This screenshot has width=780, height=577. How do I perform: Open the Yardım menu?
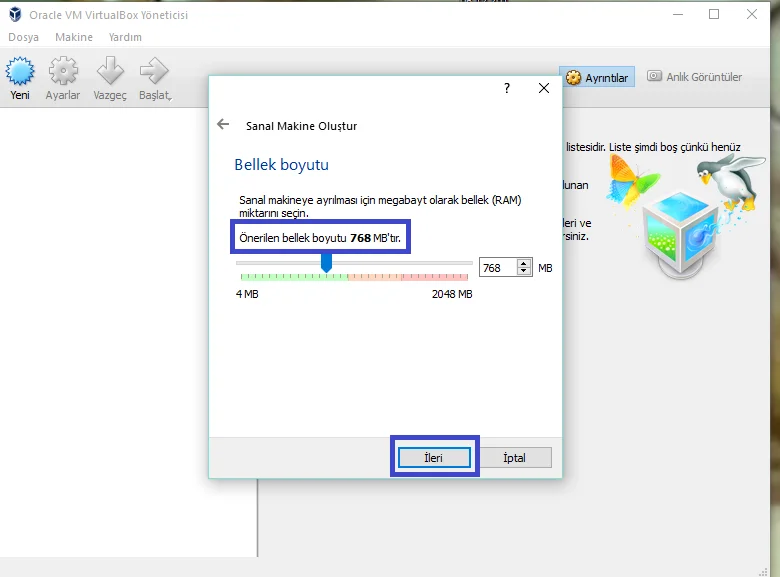(x=125, y=37)
